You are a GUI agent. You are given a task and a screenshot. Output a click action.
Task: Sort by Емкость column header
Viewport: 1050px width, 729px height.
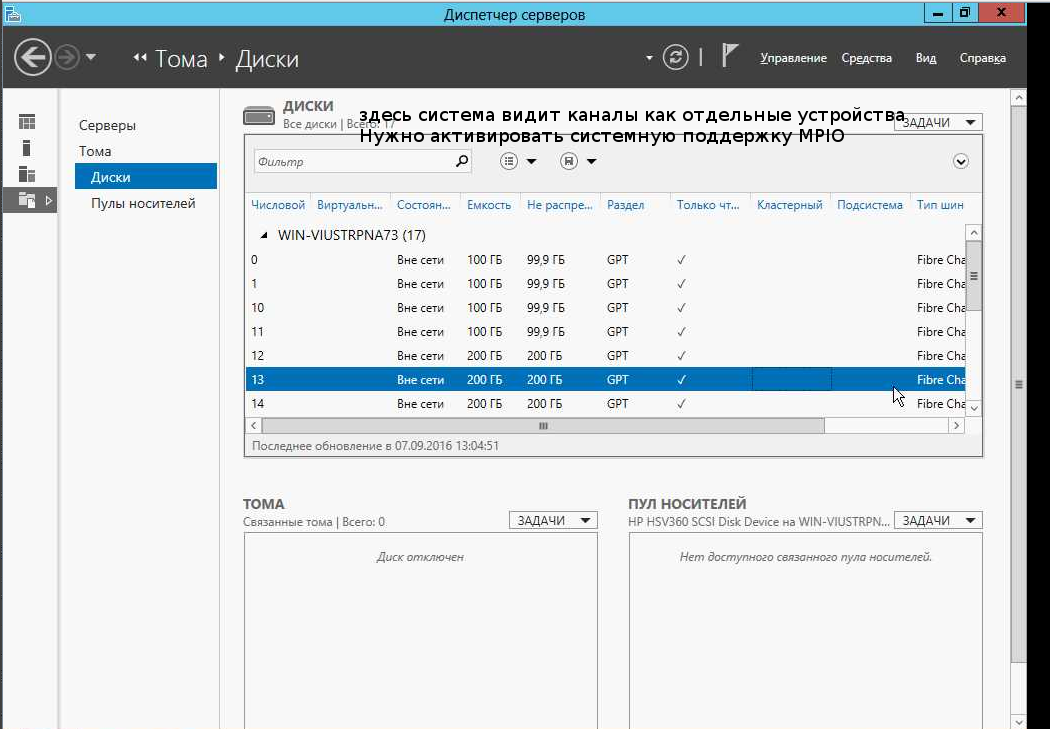(x=489, y=205)
